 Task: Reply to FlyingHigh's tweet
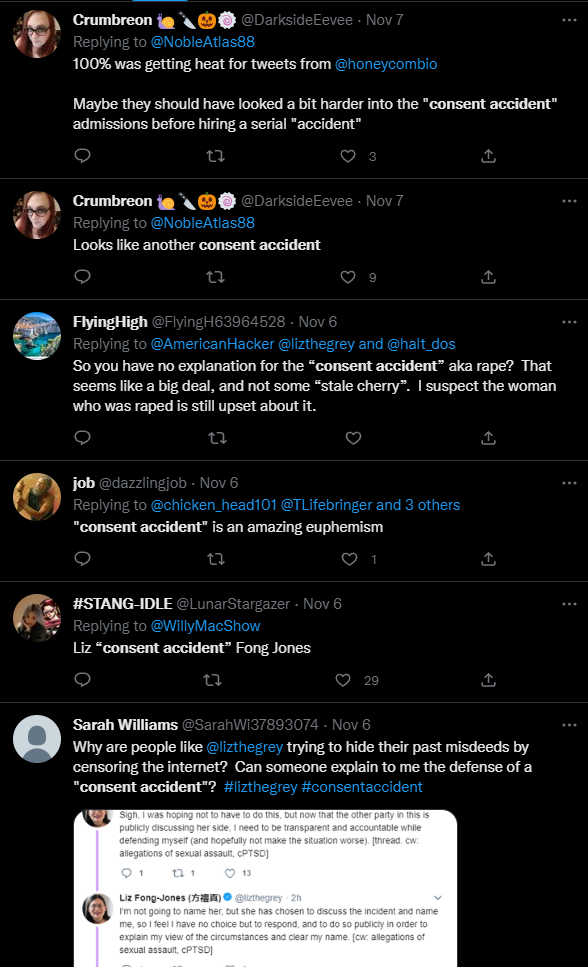click(x=82, y=437)
